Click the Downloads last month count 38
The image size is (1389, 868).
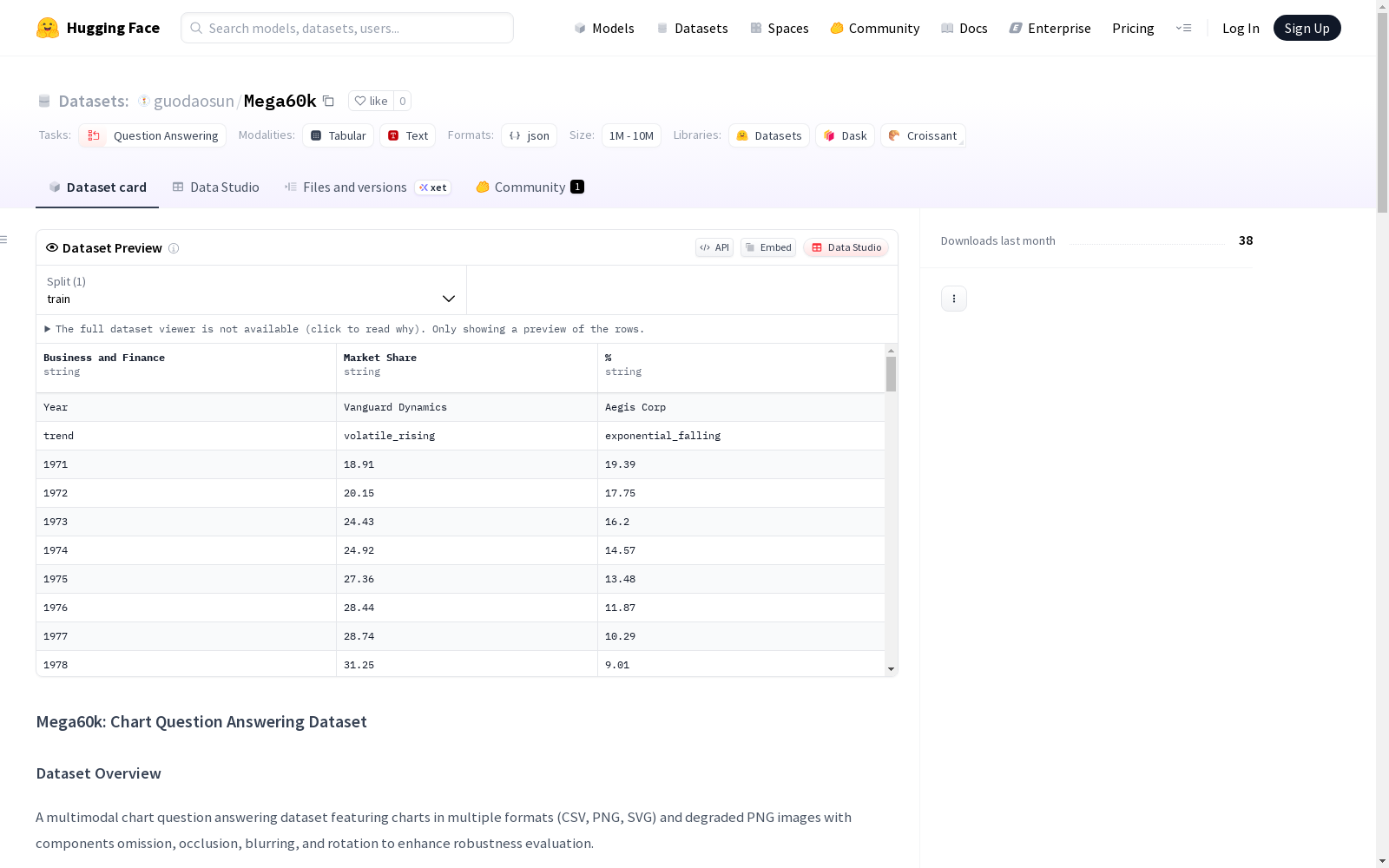(x=1246, y=240)
